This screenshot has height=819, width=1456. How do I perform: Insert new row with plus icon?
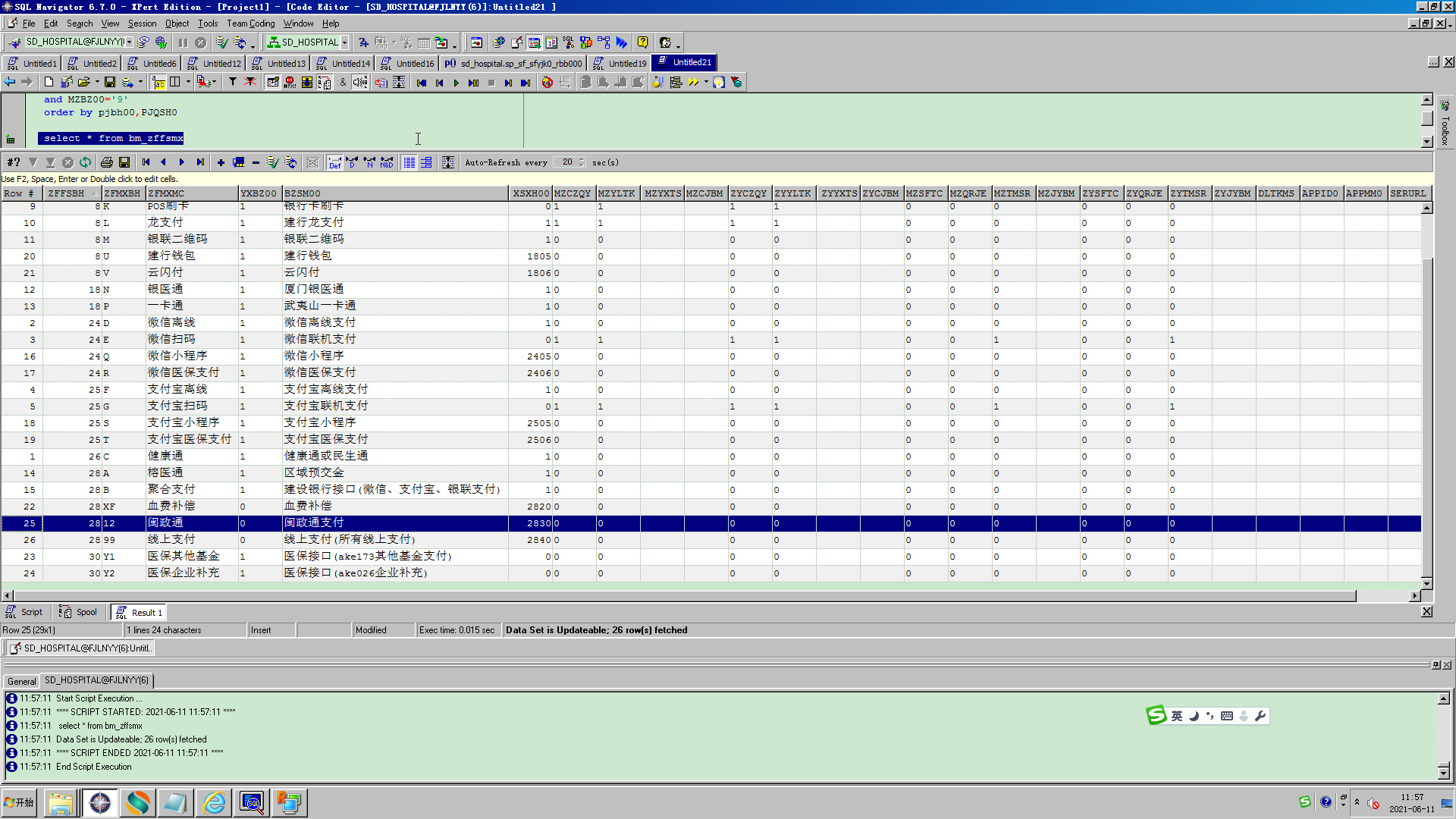221,162
